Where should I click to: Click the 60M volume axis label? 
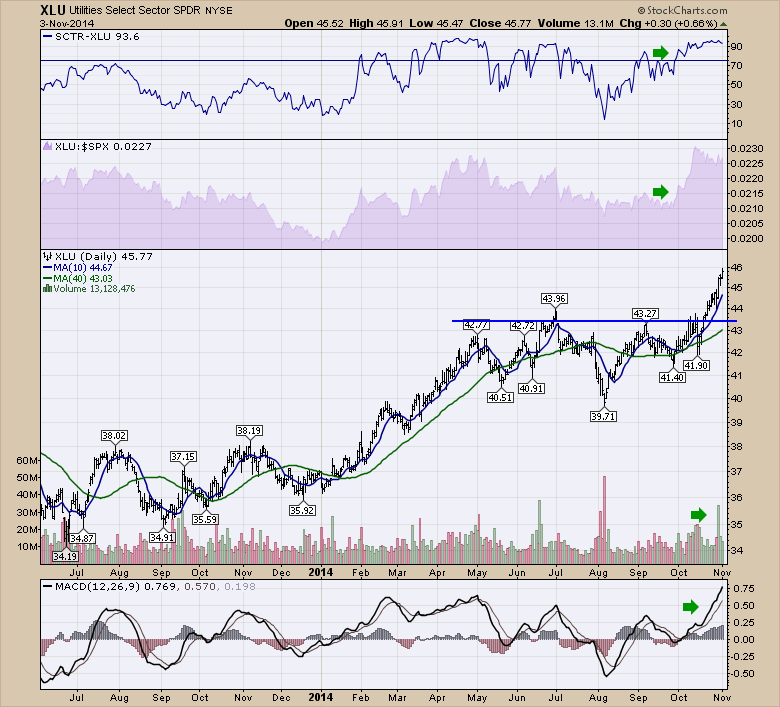tap(27, 460)
